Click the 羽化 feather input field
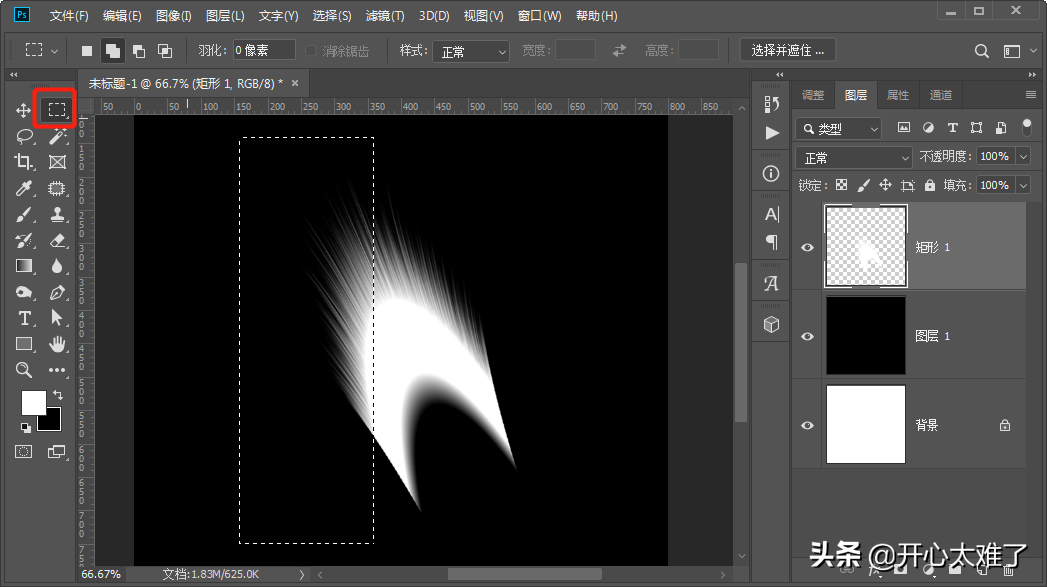Screen dimensions: 1047x587 (264, 50)
